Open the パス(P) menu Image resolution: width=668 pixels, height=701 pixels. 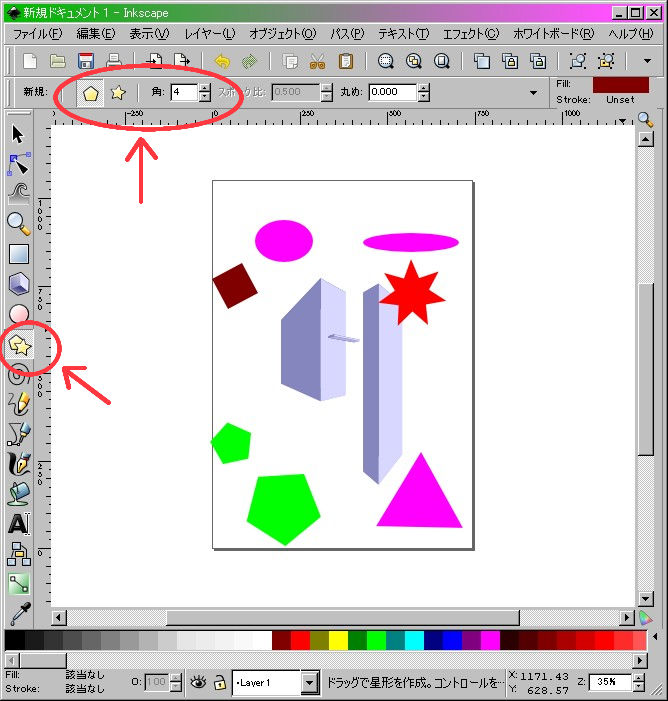(x=347, y=34)
